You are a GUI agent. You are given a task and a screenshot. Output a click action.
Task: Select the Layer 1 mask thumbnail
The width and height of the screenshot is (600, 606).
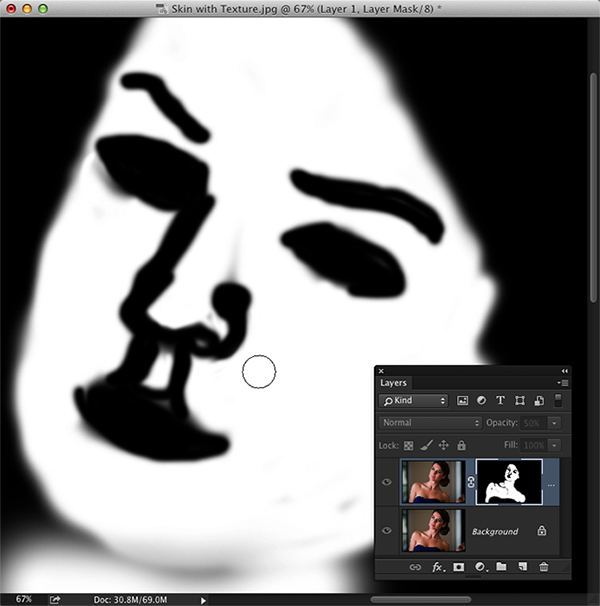509,481
